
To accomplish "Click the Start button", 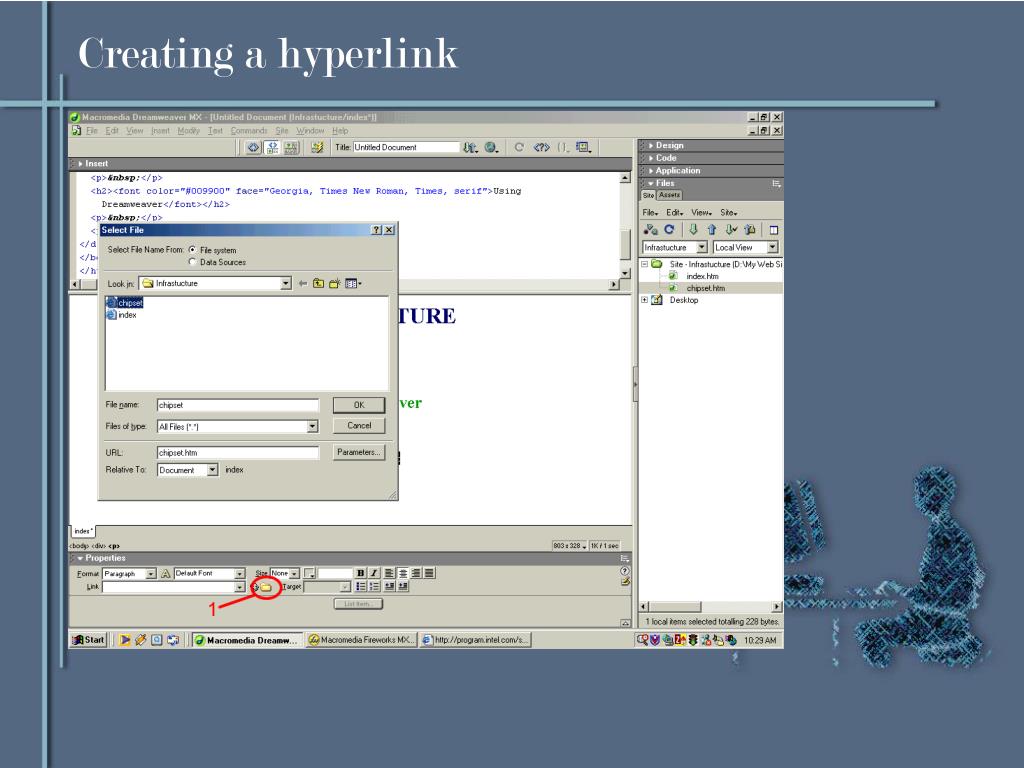I will click(x=88, y=640).
